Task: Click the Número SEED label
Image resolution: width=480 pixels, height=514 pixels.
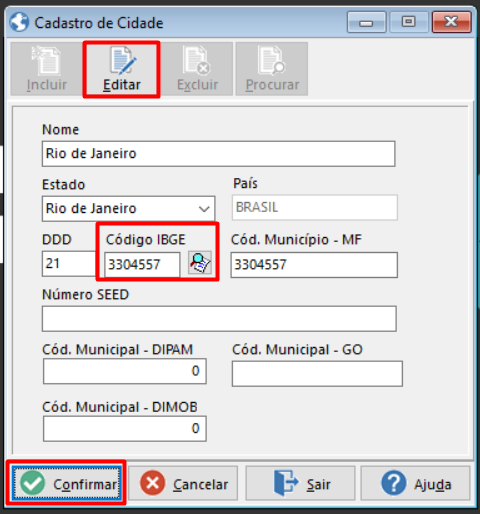Action: tap(85, 294)
